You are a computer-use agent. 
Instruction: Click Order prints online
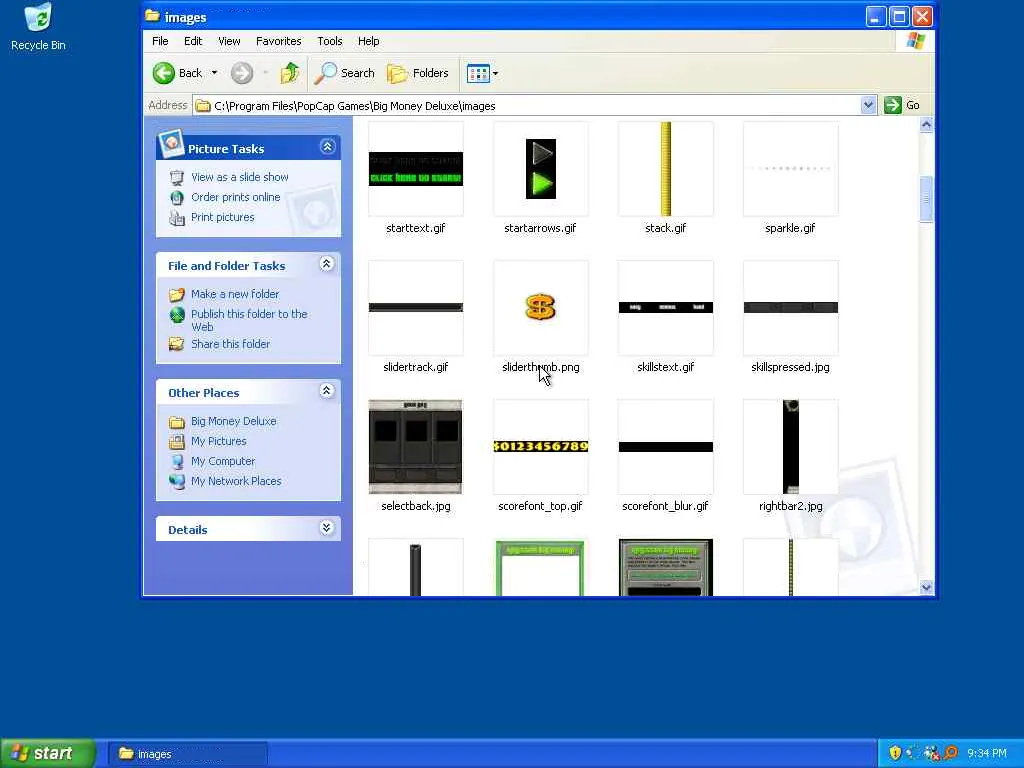236,197
